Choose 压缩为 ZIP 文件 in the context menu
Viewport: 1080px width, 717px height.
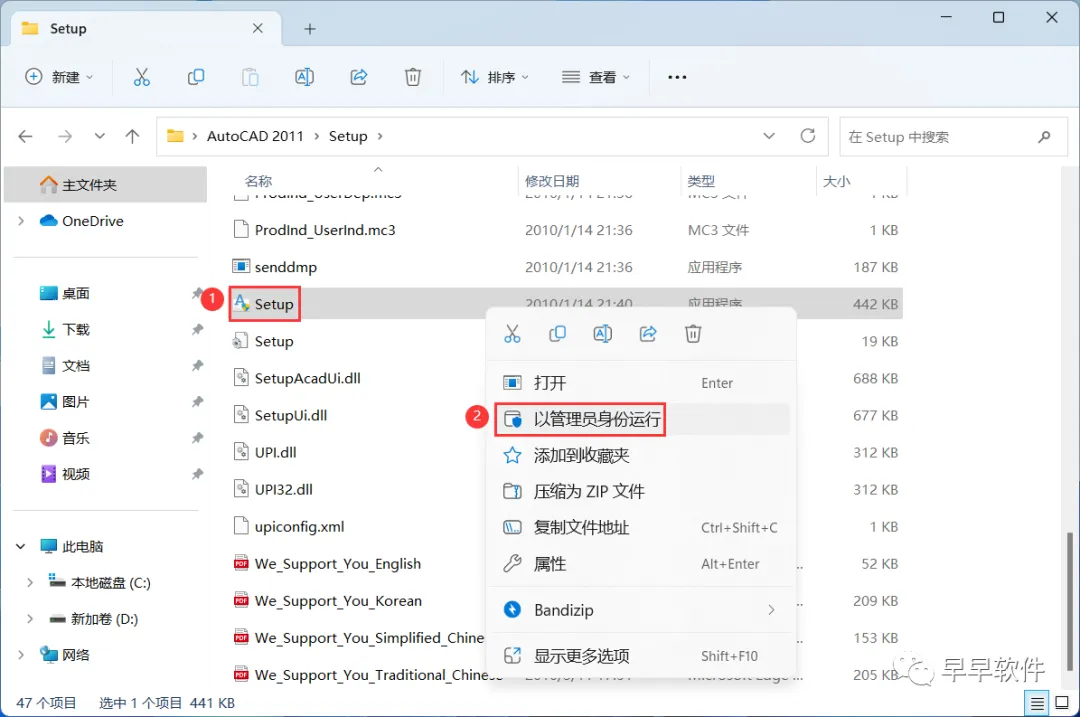[x=641, y=491]
